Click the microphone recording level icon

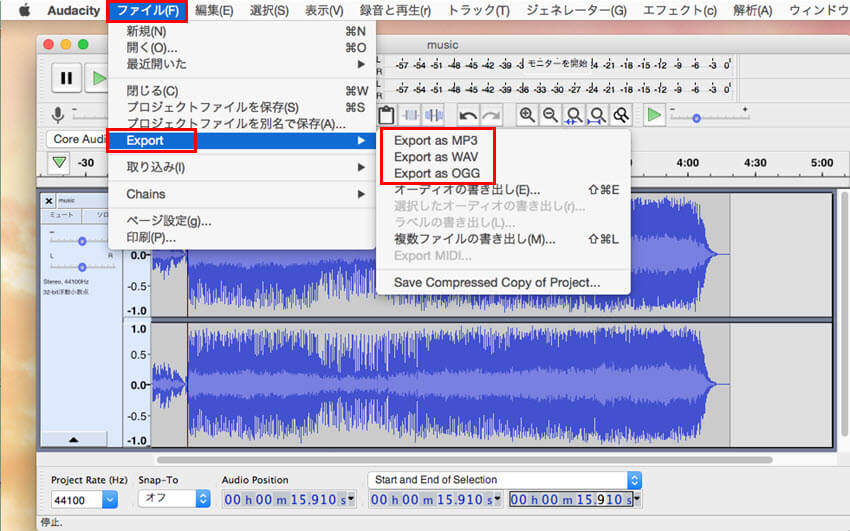click(57, 115)
